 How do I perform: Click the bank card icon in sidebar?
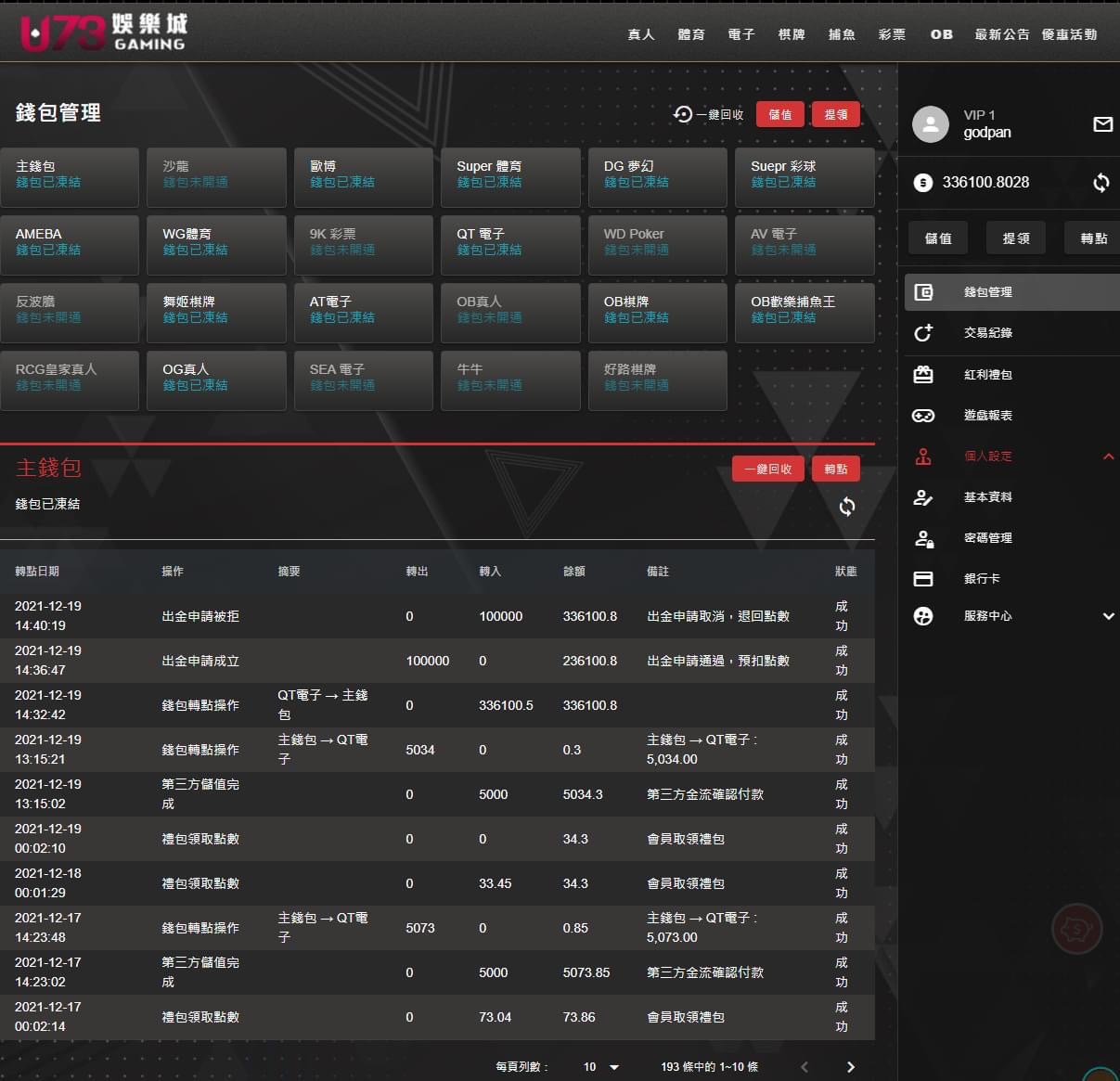(x=923, y=579)
